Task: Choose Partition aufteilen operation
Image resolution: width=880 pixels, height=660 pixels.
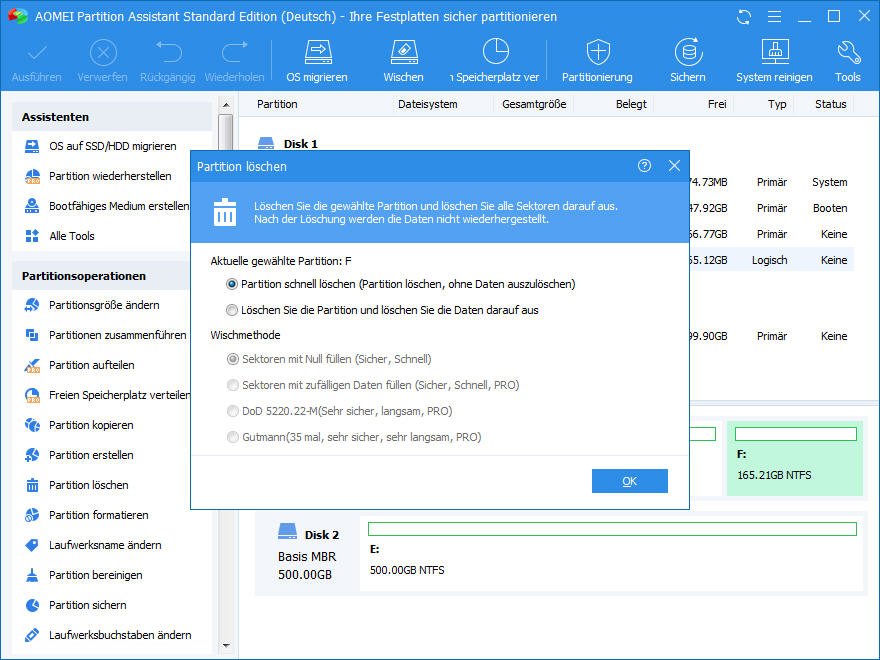Action: tap(80, 365)
